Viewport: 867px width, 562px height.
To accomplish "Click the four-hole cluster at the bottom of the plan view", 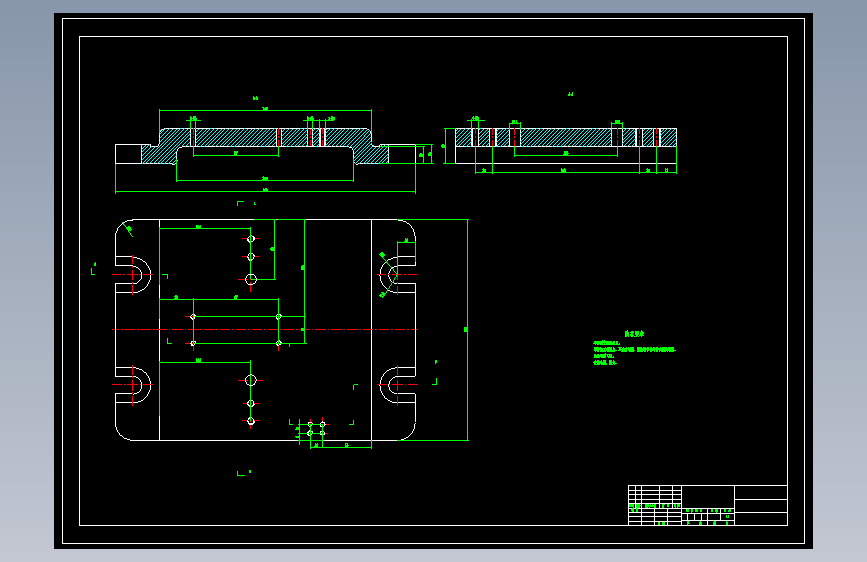I will click(x=316, y=429).
